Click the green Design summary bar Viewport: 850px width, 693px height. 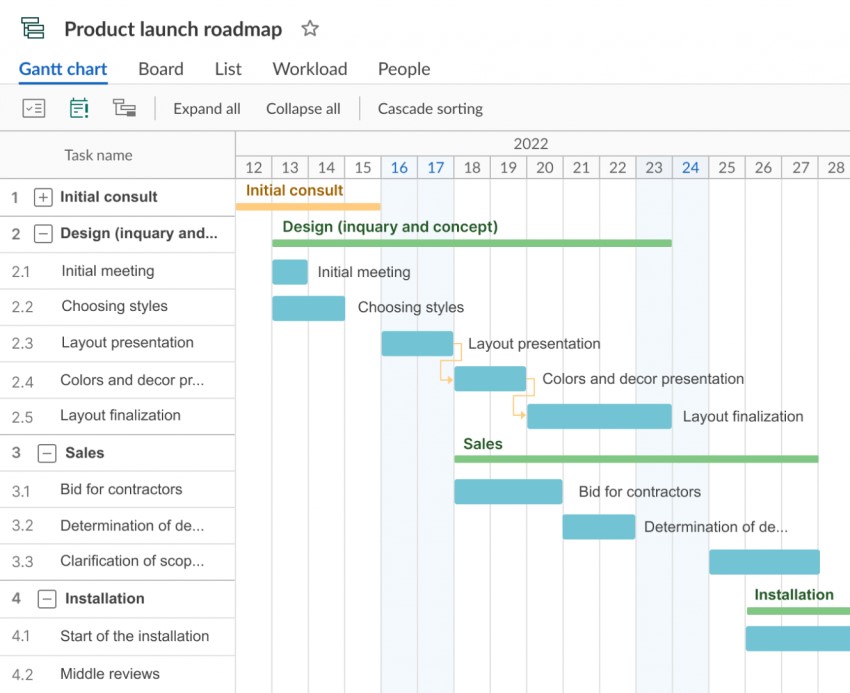pyautogui.click(x=472, y=243)
